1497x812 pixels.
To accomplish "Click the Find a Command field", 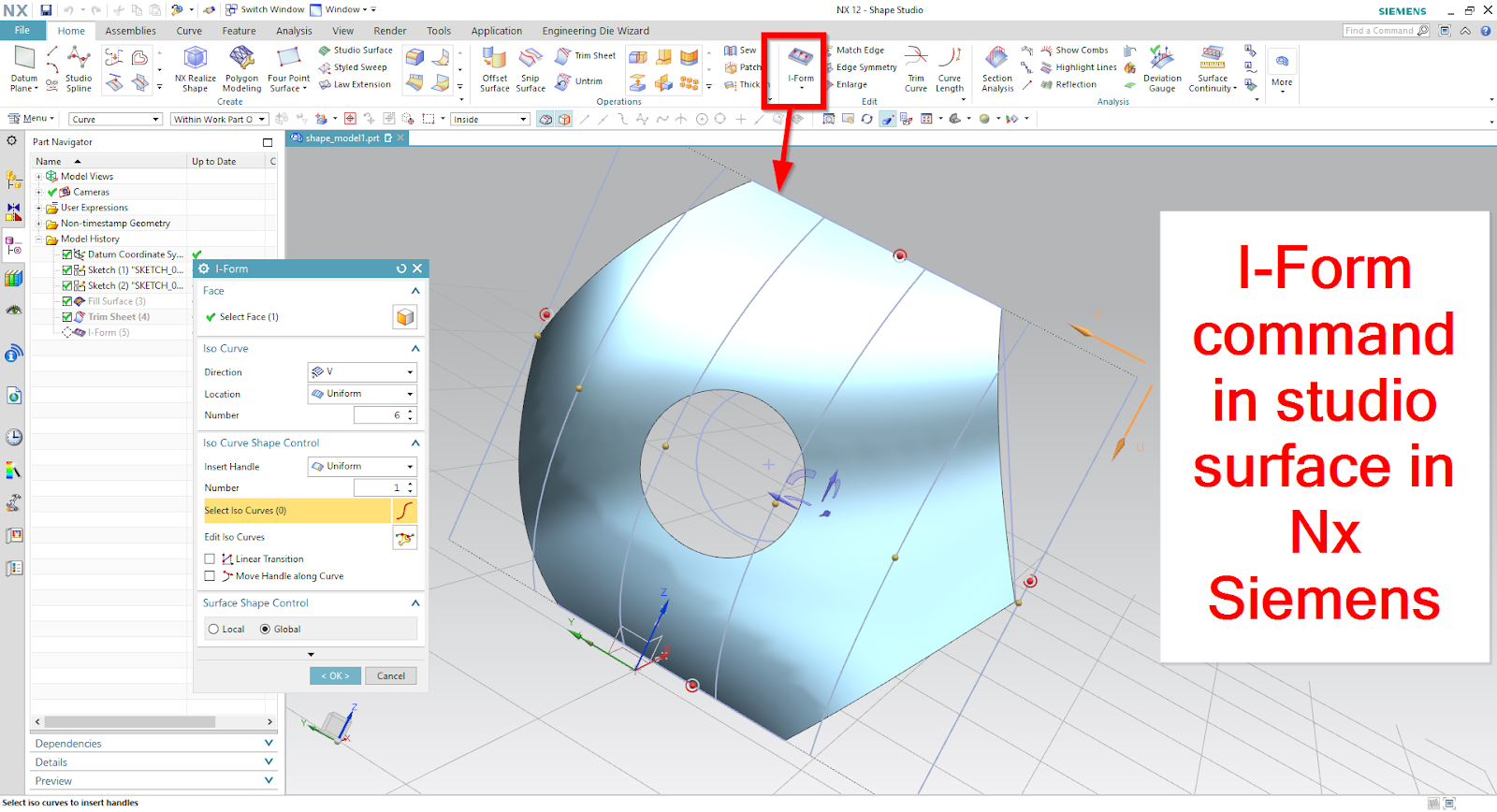I will coord(1387,31).
